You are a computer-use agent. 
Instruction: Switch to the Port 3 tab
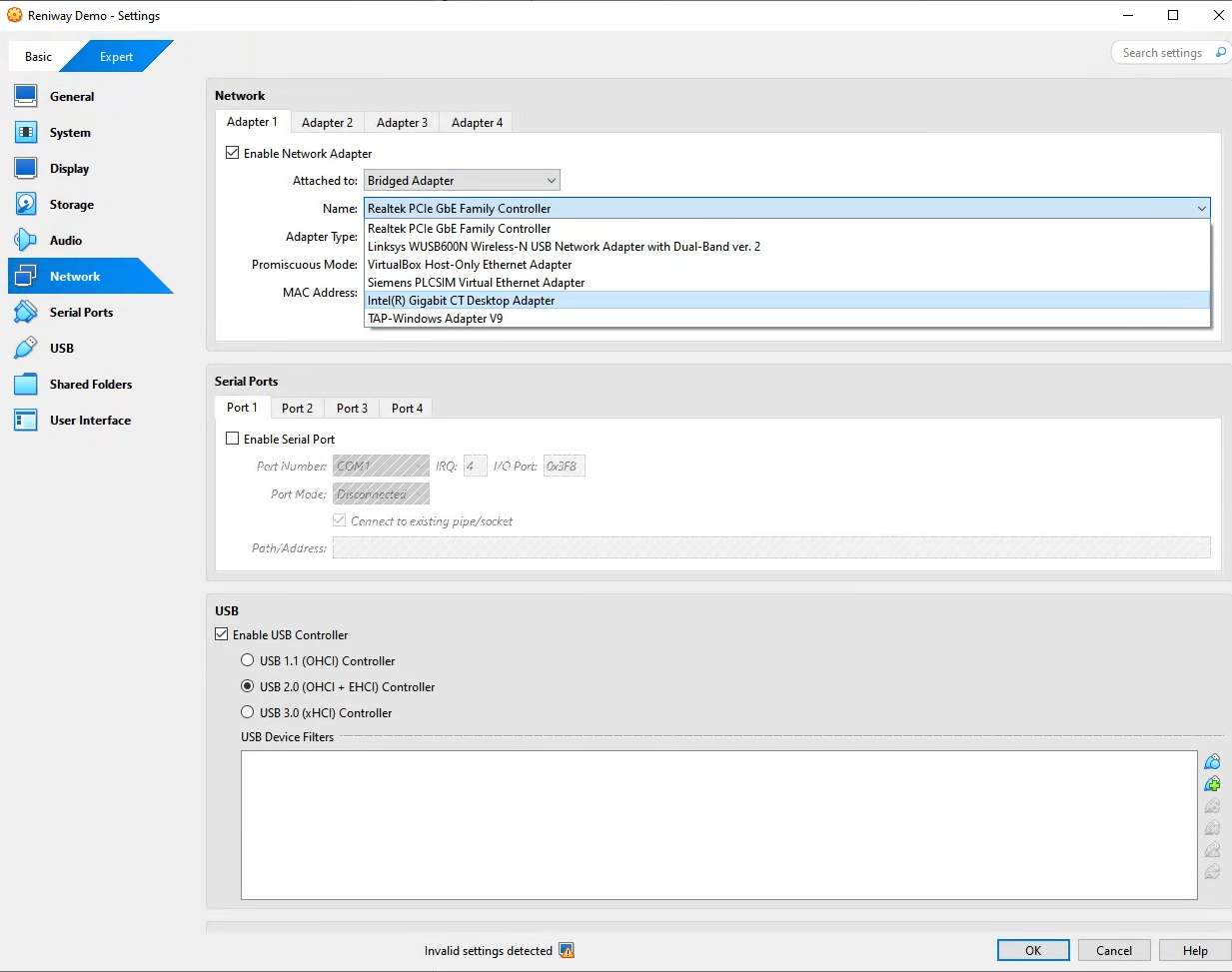coord(352,409)
